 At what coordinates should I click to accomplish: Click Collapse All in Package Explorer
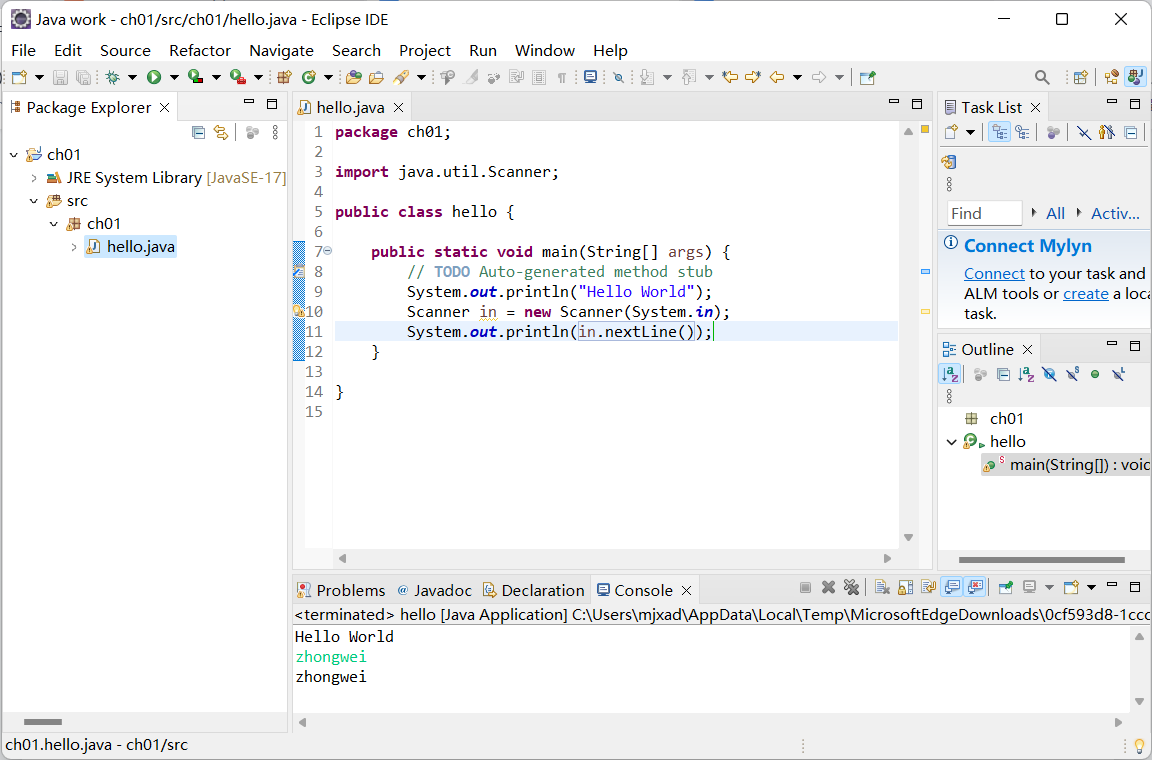(198, 132)
